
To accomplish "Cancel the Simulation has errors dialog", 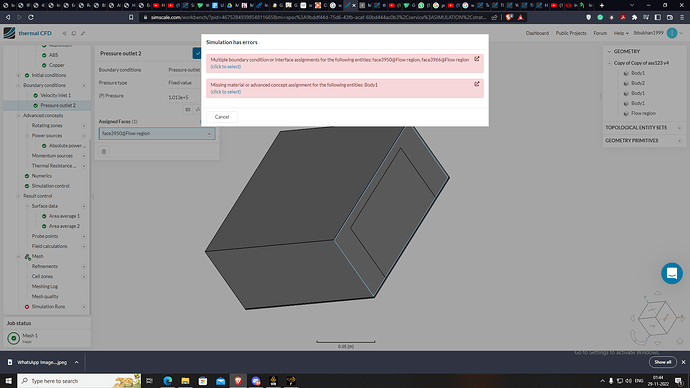I will pos(222,117).
